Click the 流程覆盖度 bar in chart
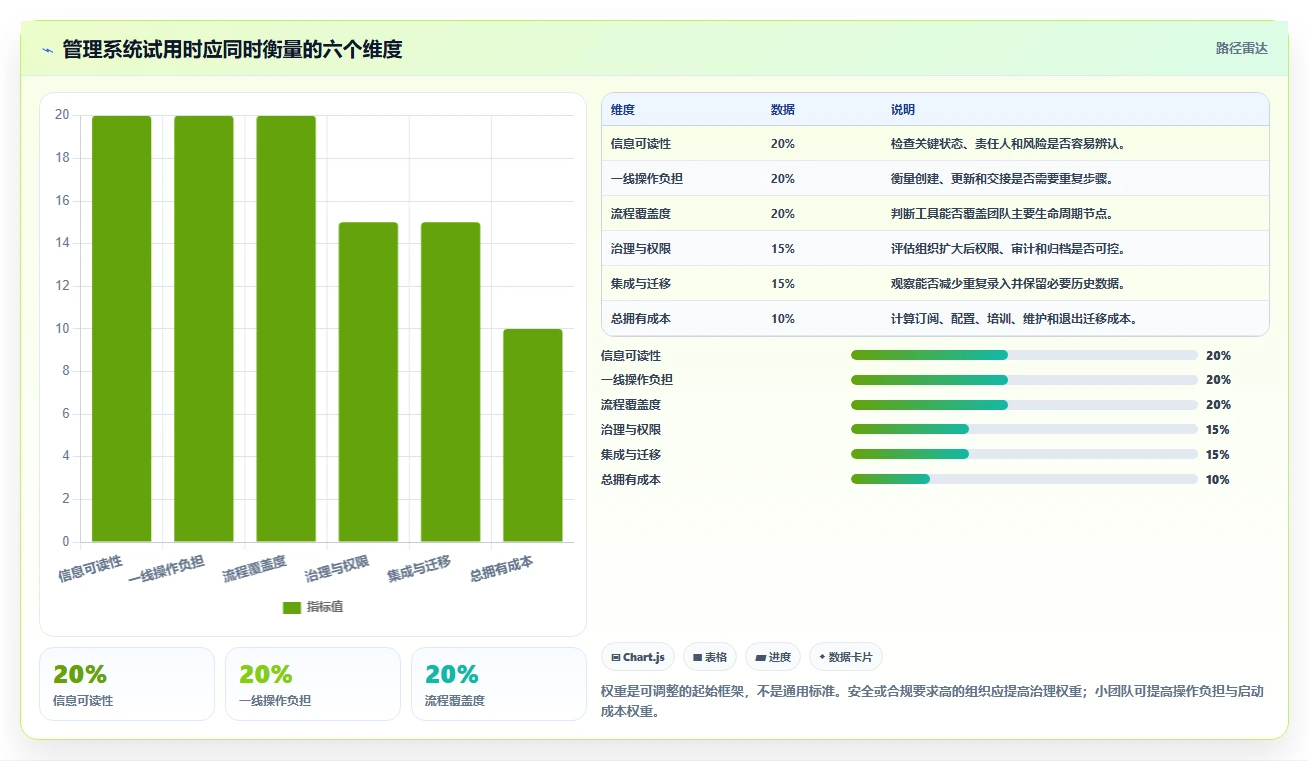Screen dimensions: 1309x761 pyautogui.click(x=286, y=329)
